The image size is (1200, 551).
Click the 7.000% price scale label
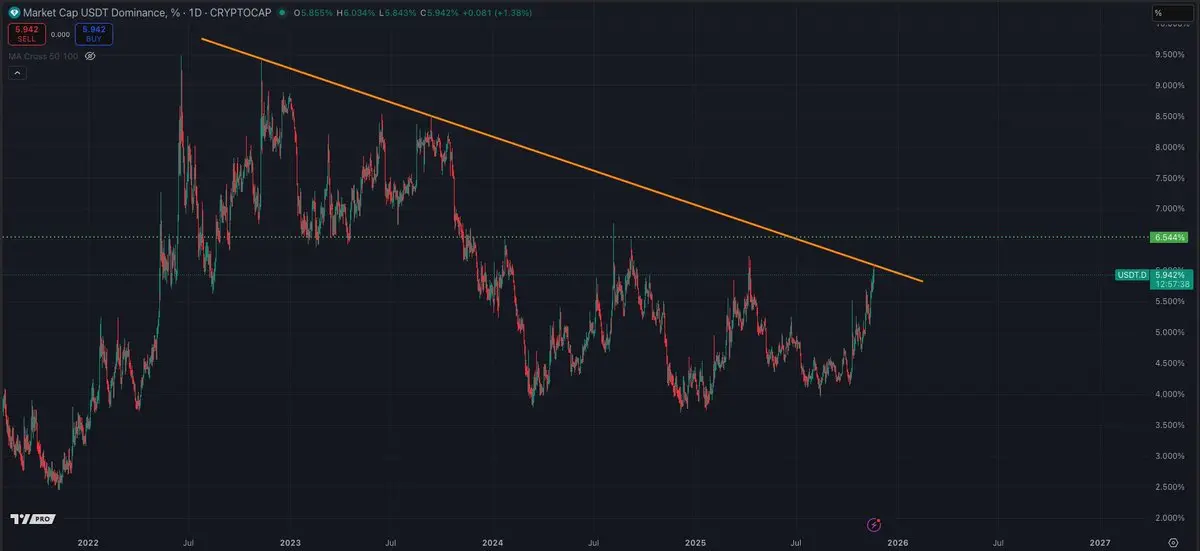coord(1171,209)
